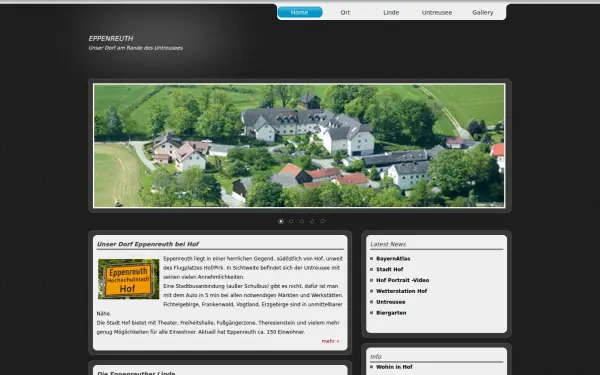
Task: Open the Biergarten link
Action: coord(391,313)
